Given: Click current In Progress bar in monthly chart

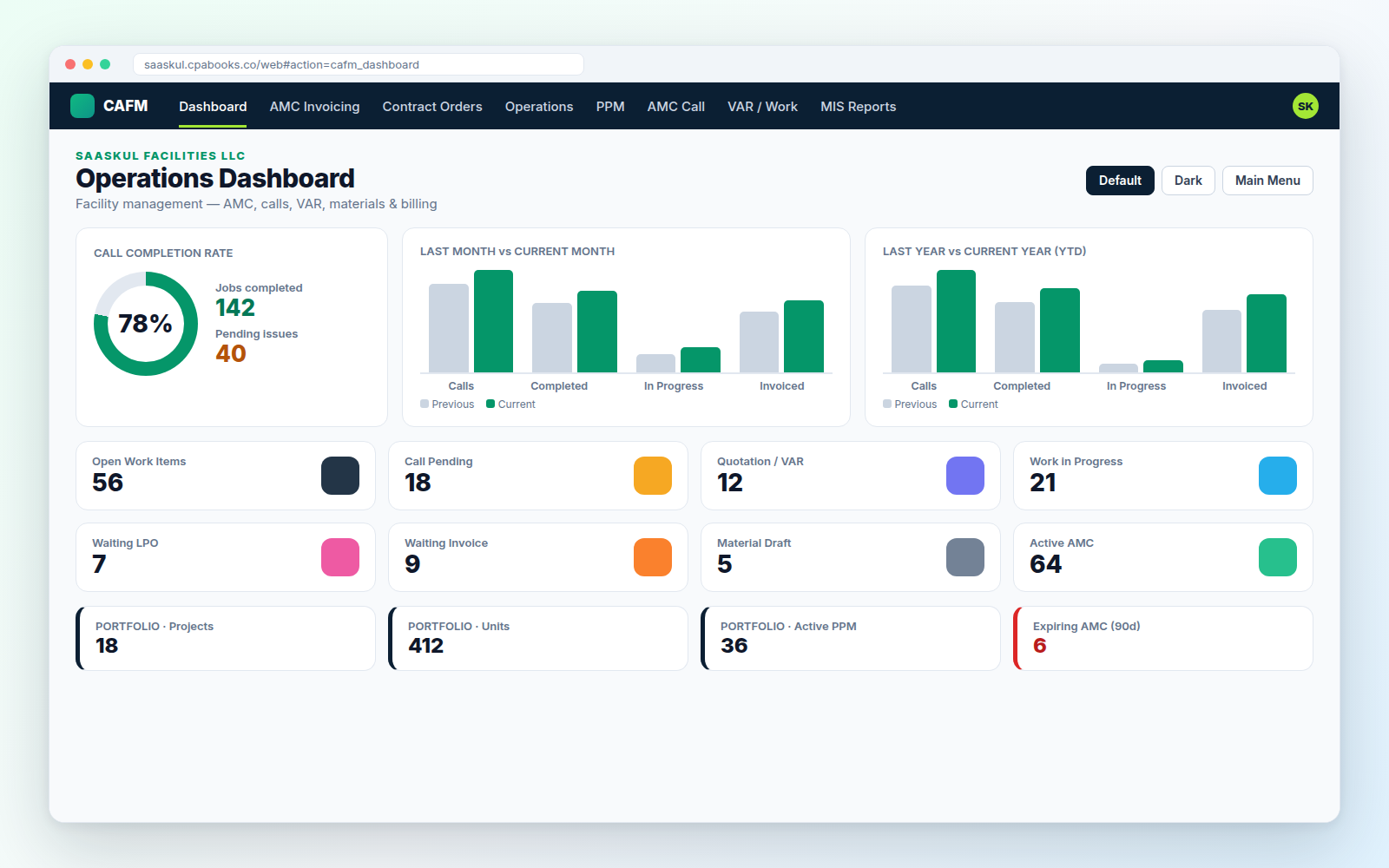Looking at the screenshot, I should coord(701,359).
